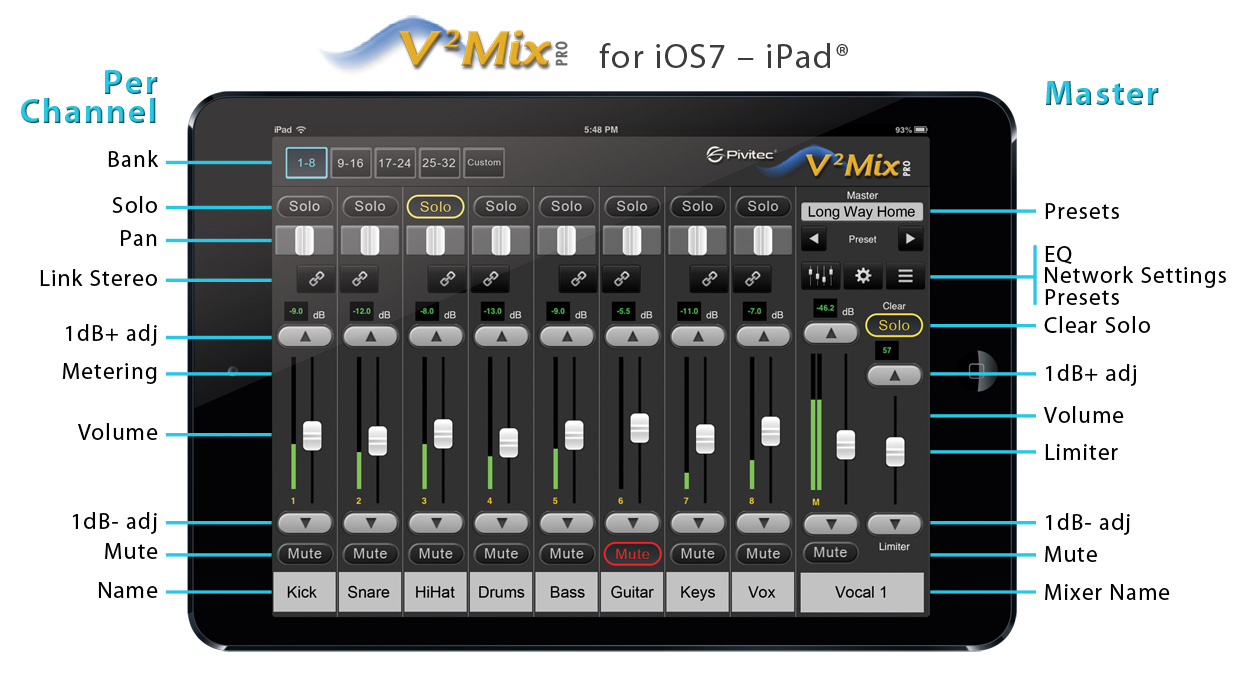
Task: Mute the Kick channel
Action: coord(305,553)
